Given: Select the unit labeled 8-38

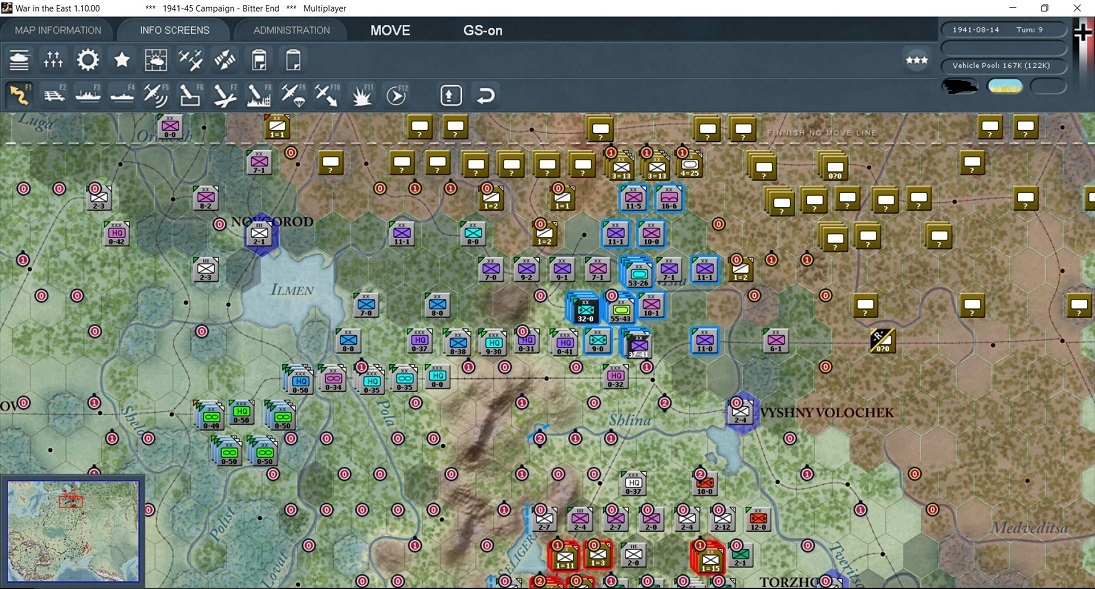Looking at the screenshot, I should [x=457, y=342].
